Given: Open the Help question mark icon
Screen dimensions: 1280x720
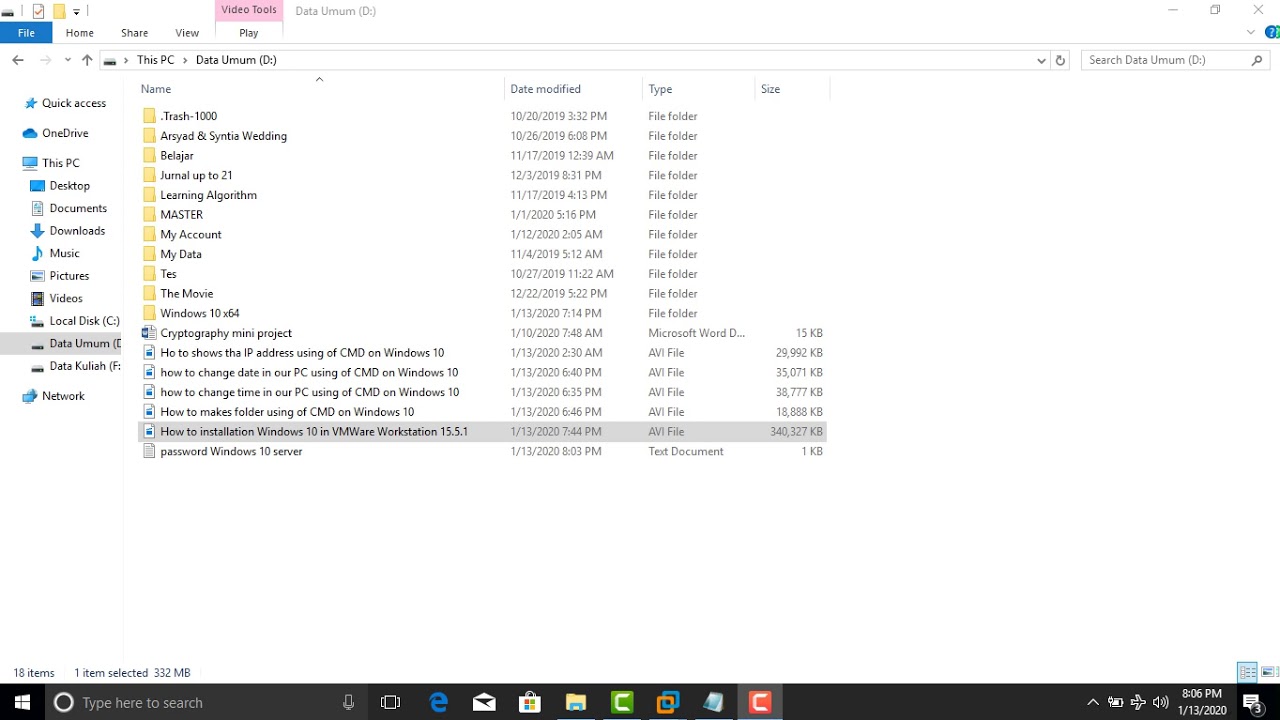Looking at the screenshot, I should point(1270,32).
